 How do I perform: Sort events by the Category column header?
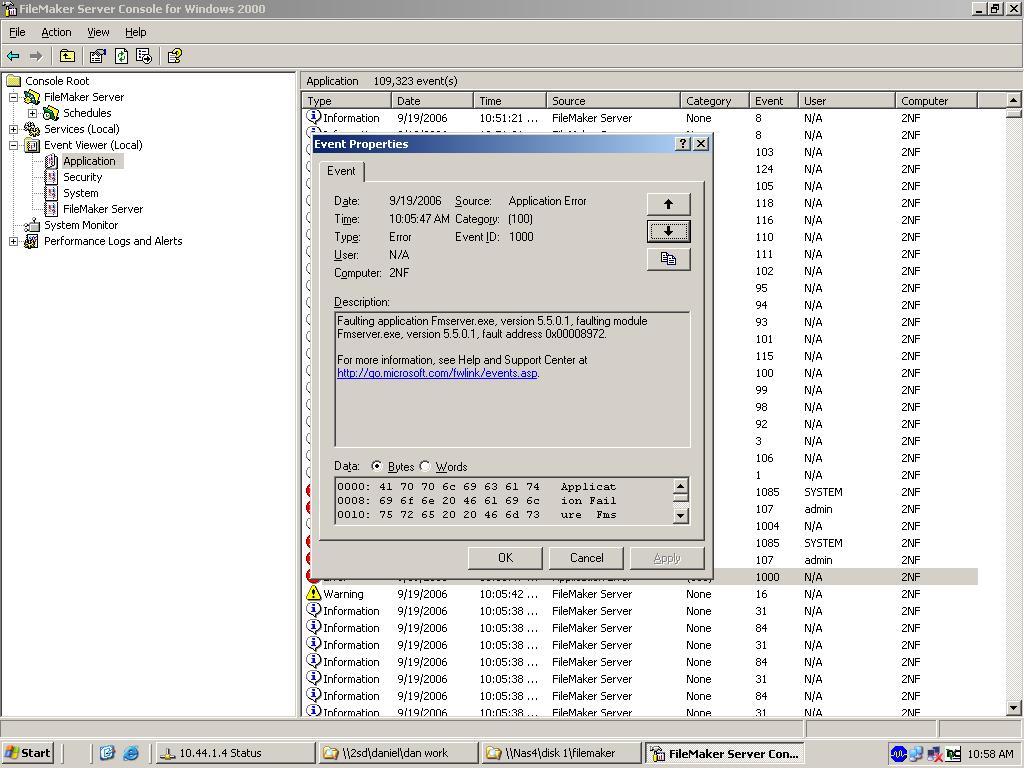[x=714, y=101]
